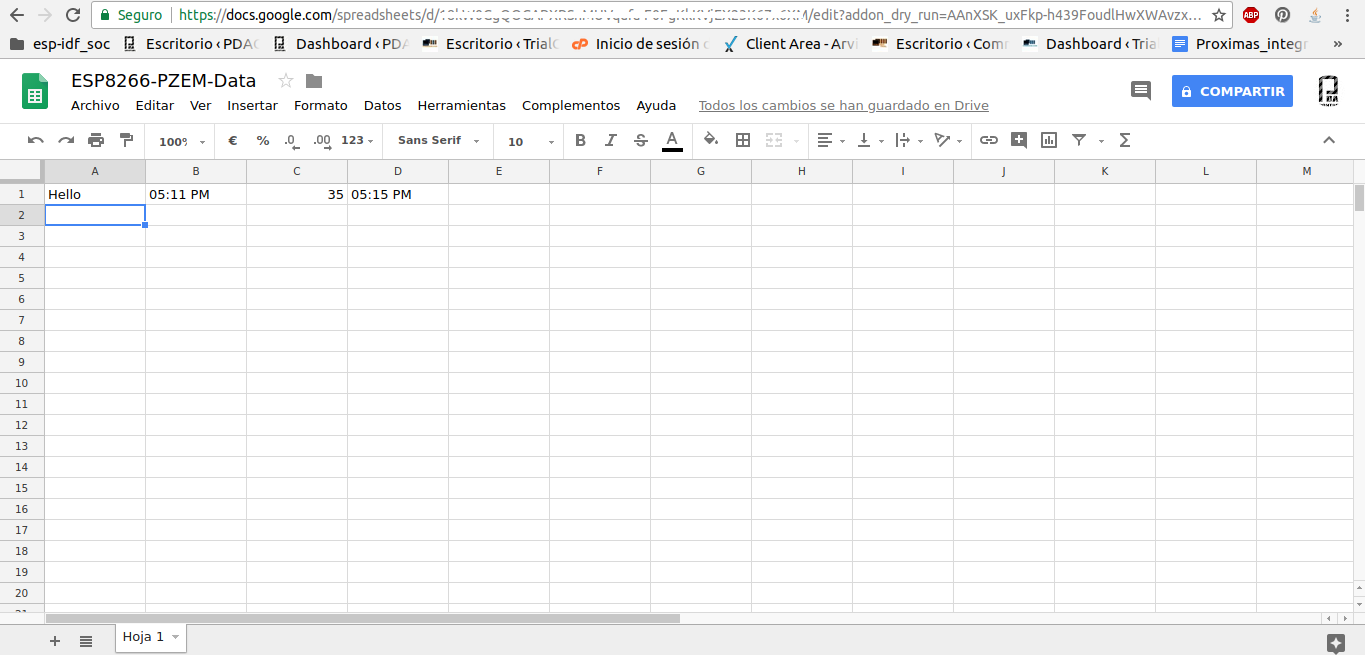Redo the last action
Viewport: 1365px width, 655px height.
(x=66, y=140)
